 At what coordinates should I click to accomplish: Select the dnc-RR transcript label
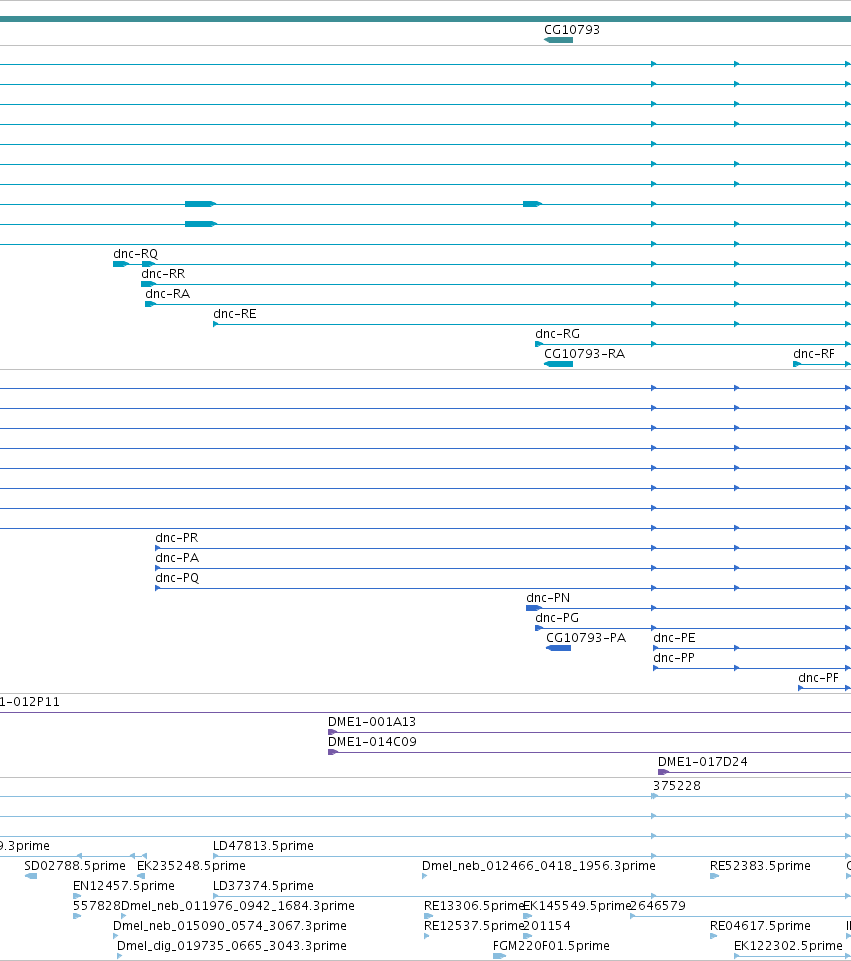(163, 273)
